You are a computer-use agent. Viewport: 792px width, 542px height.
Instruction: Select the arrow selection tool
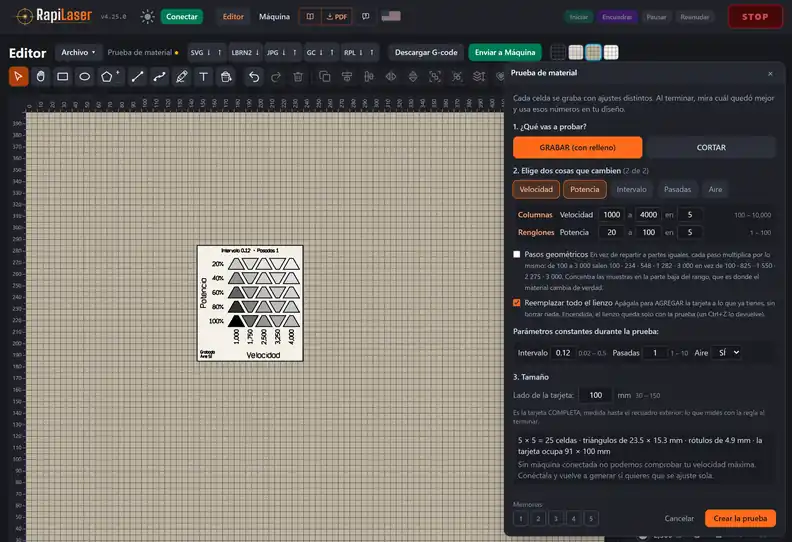pos(19,77)
